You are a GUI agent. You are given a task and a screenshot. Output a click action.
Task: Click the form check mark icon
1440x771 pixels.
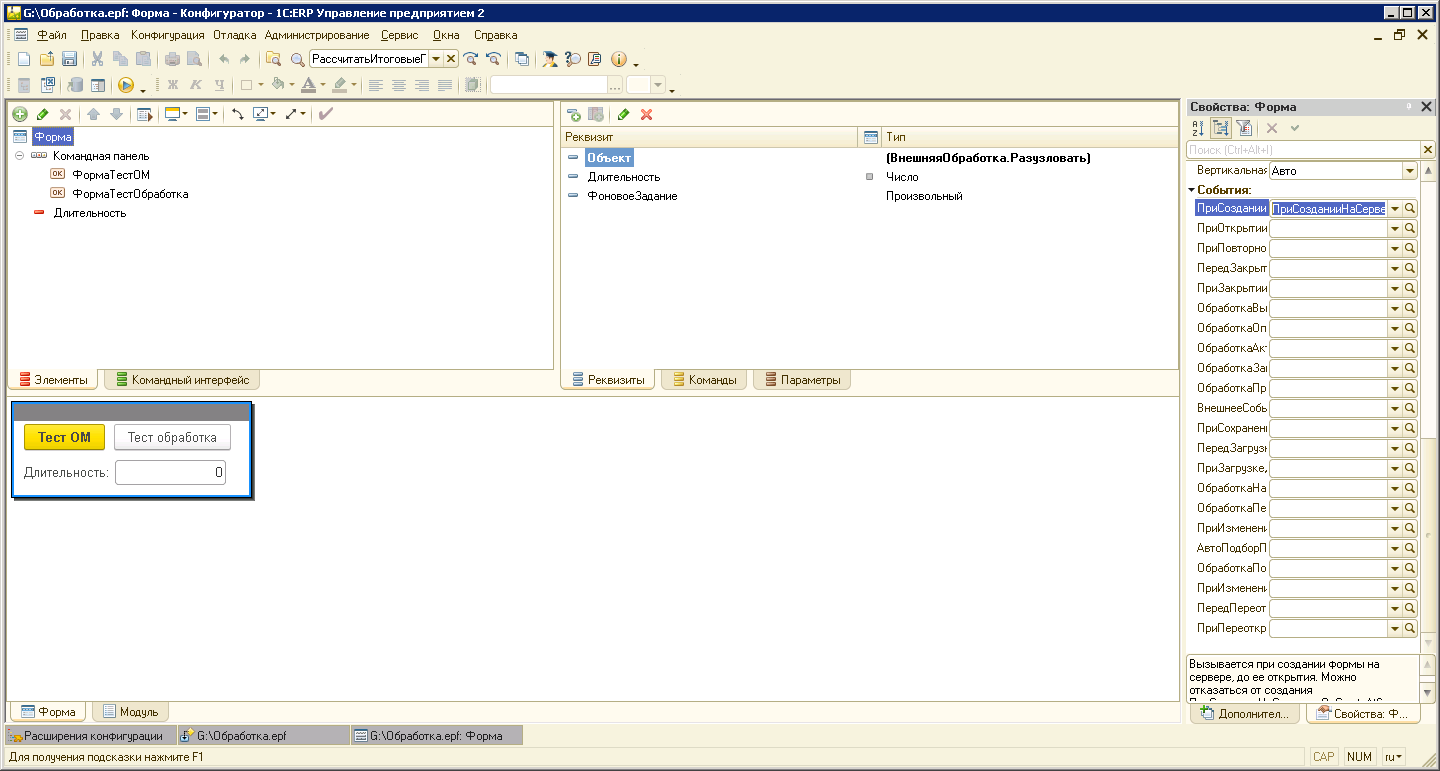pos(325,114)
